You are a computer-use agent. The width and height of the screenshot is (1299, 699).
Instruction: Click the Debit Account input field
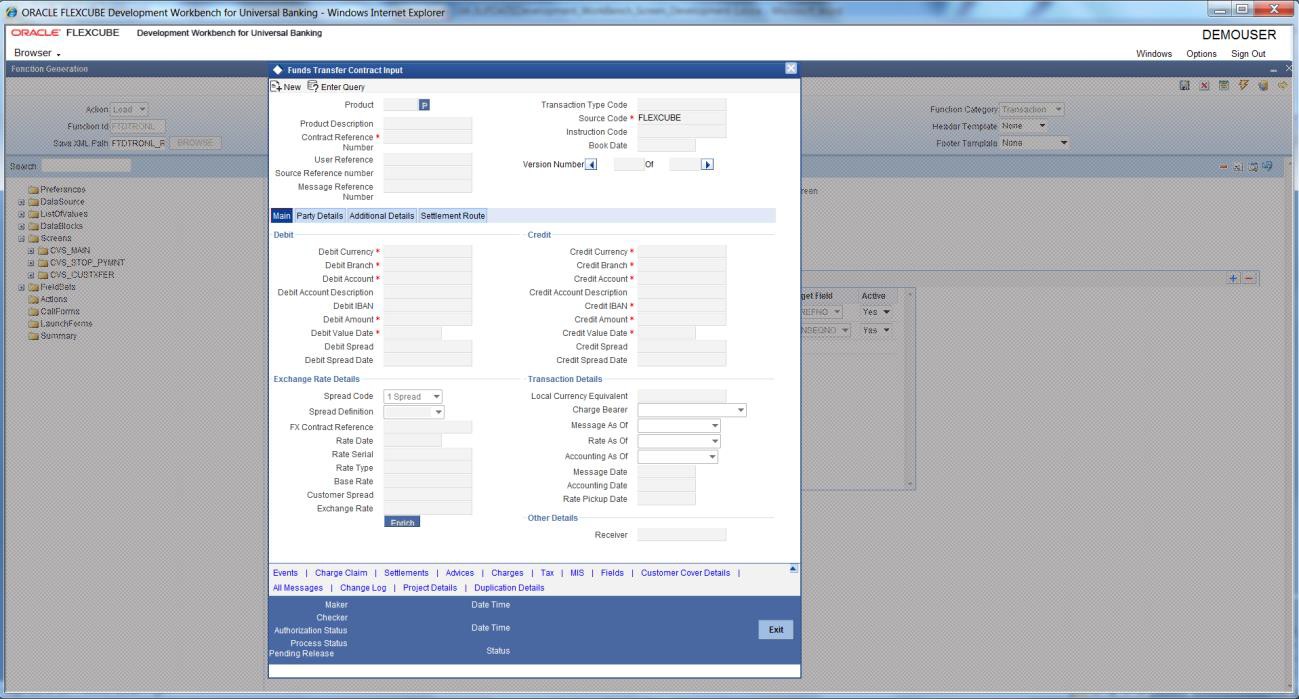coord(428,278)
